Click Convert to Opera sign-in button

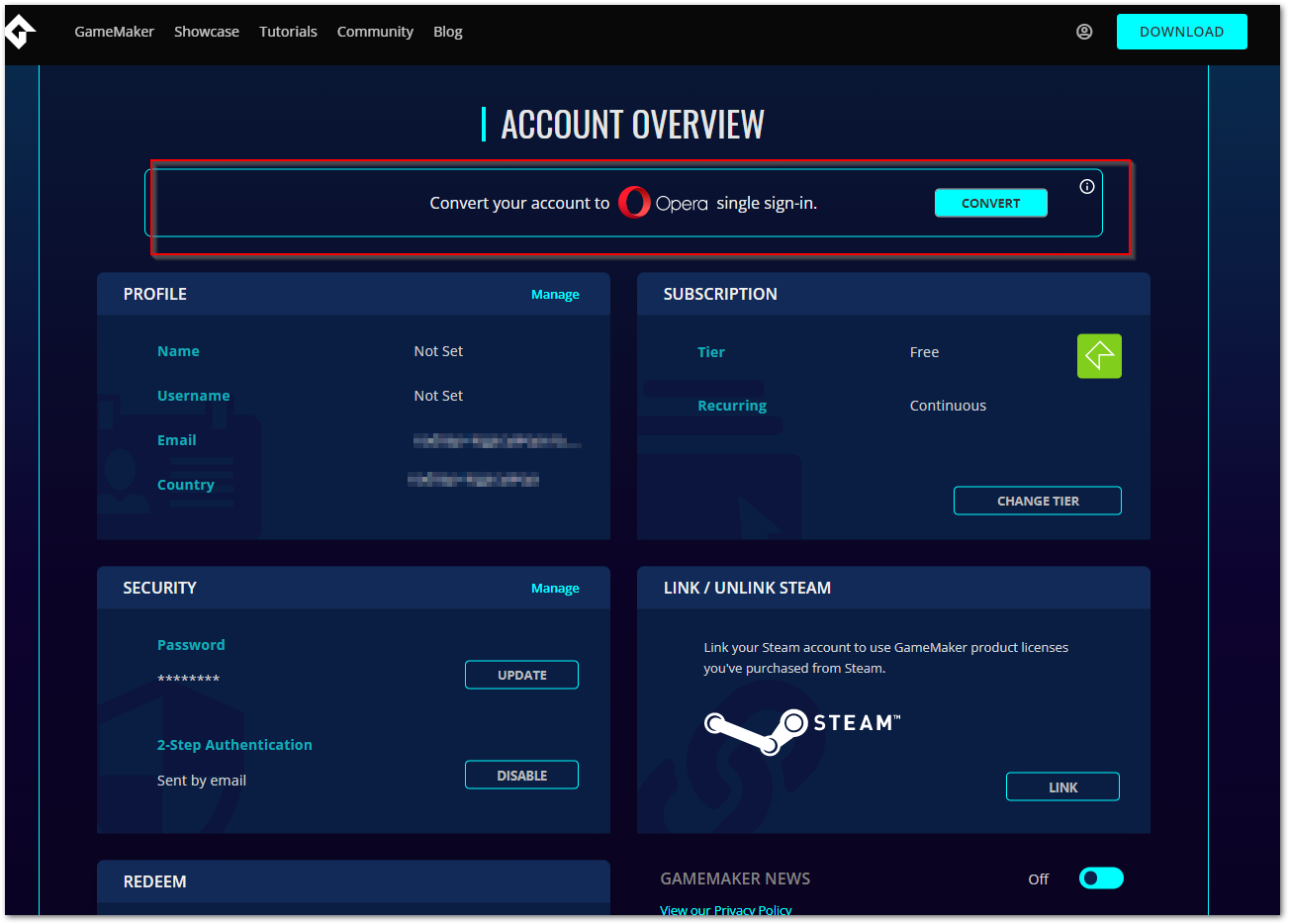(x=990, y=203)
